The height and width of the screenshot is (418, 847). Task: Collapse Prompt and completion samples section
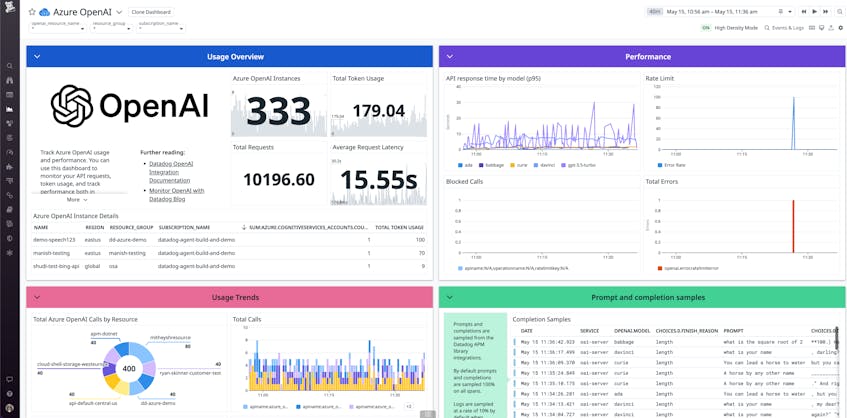[449, 297]
